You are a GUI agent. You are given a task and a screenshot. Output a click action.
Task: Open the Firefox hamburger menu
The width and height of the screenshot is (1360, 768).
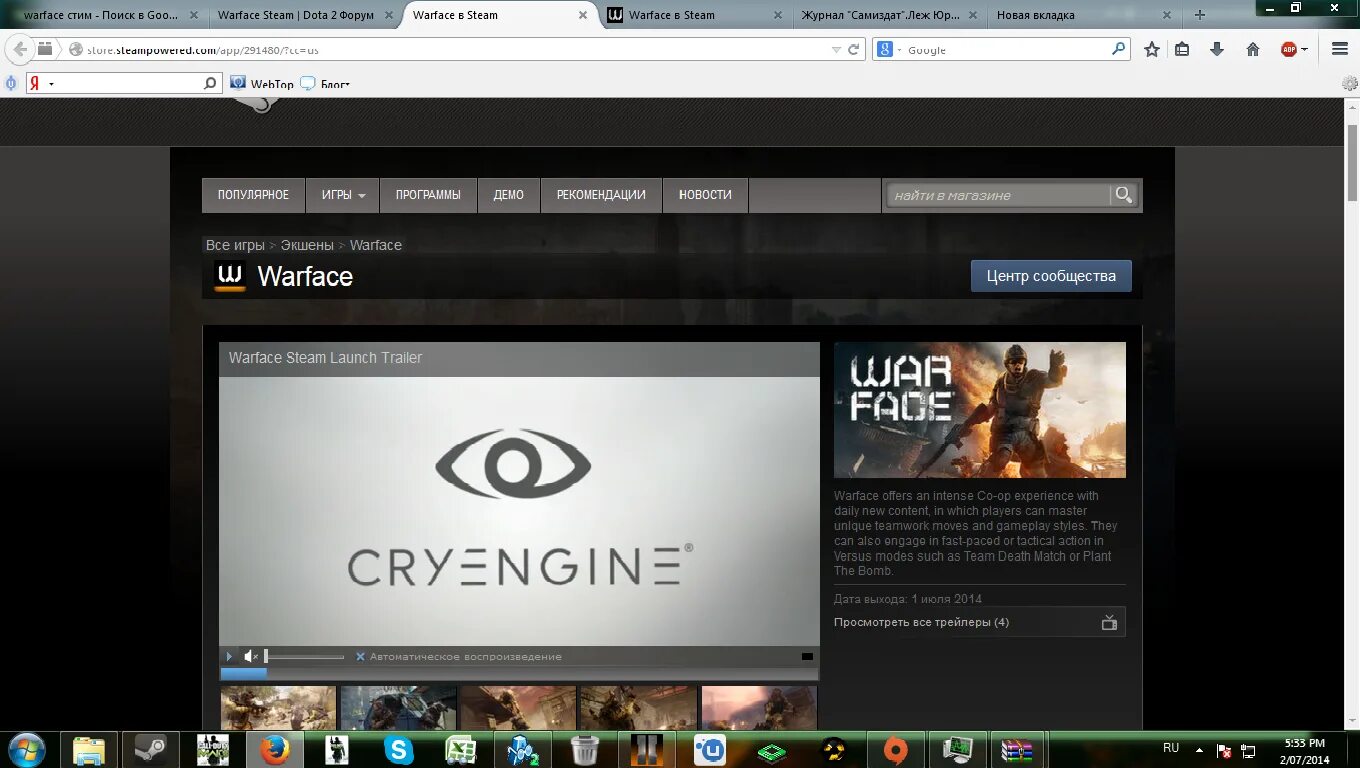click(1340, 49)
